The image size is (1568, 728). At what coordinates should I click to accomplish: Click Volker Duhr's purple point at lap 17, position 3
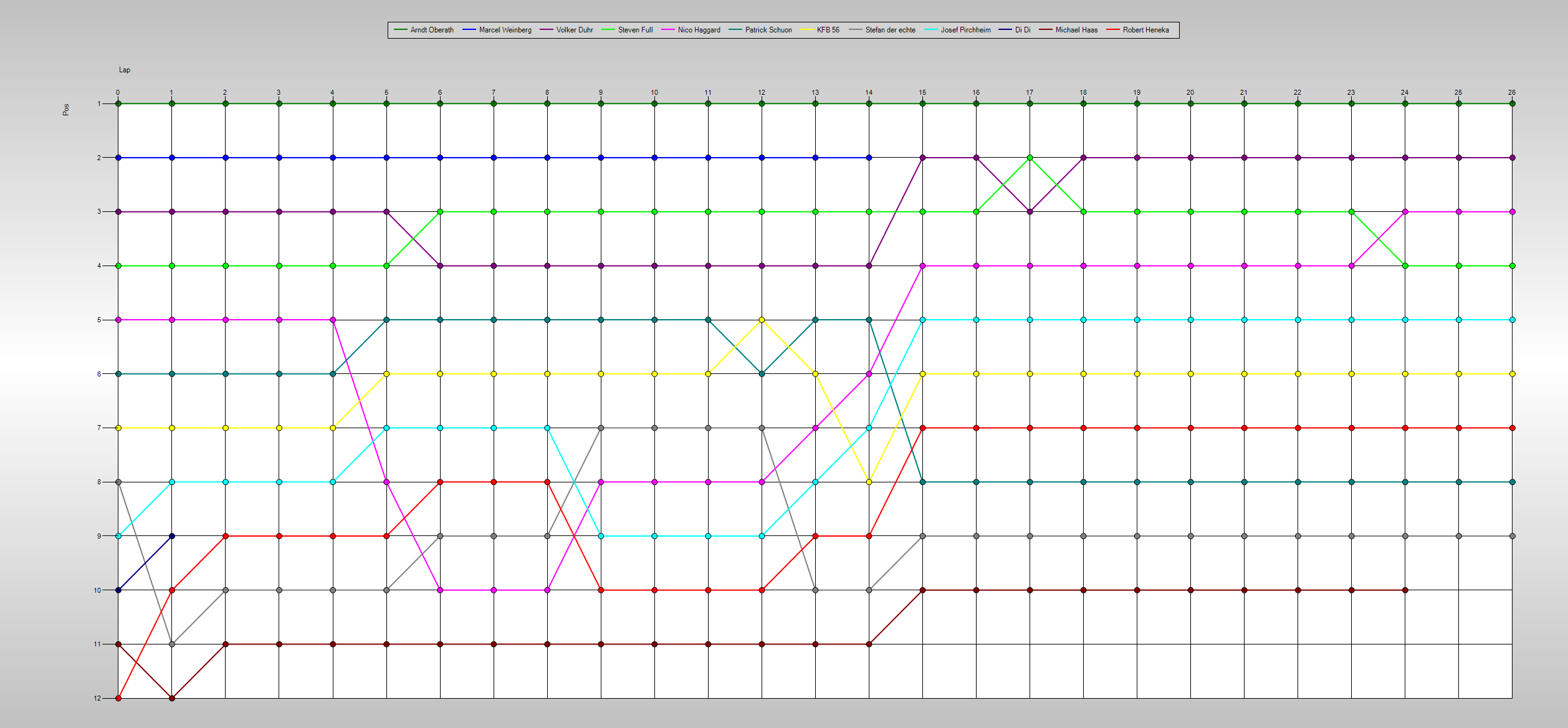coord(1030,212)
